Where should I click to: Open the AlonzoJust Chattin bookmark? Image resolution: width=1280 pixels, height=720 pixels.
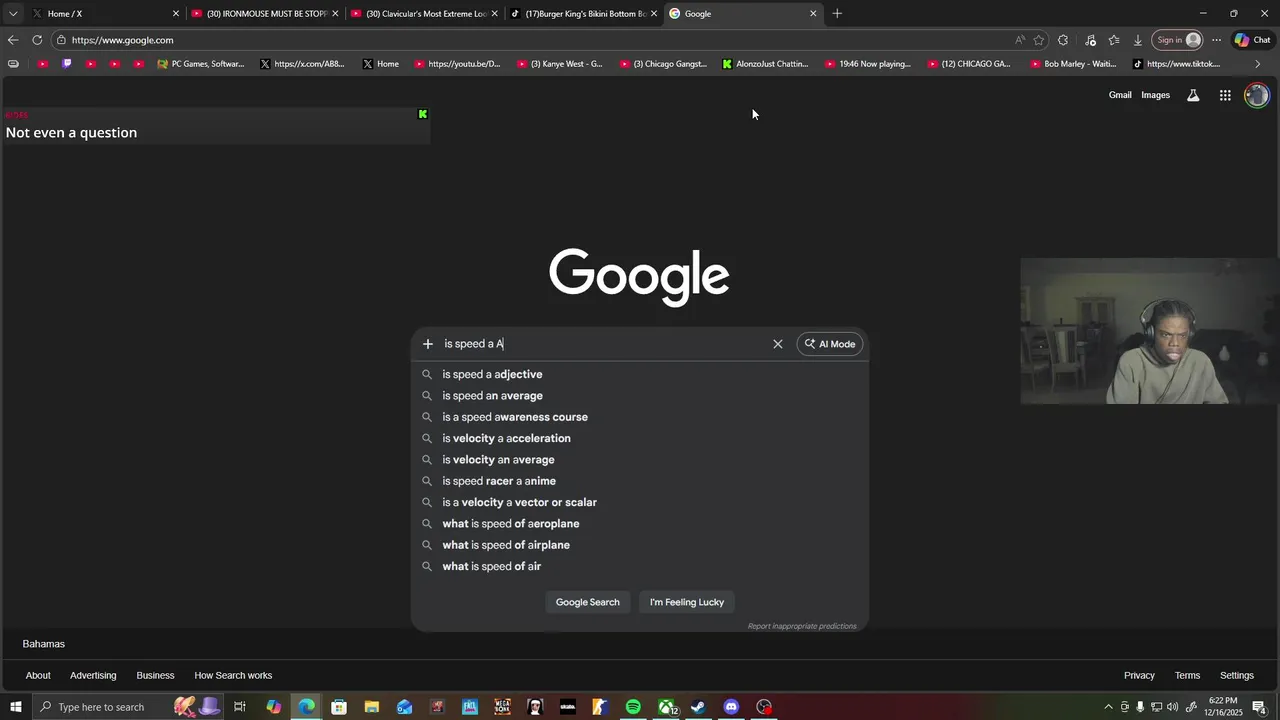coord(765,64)
